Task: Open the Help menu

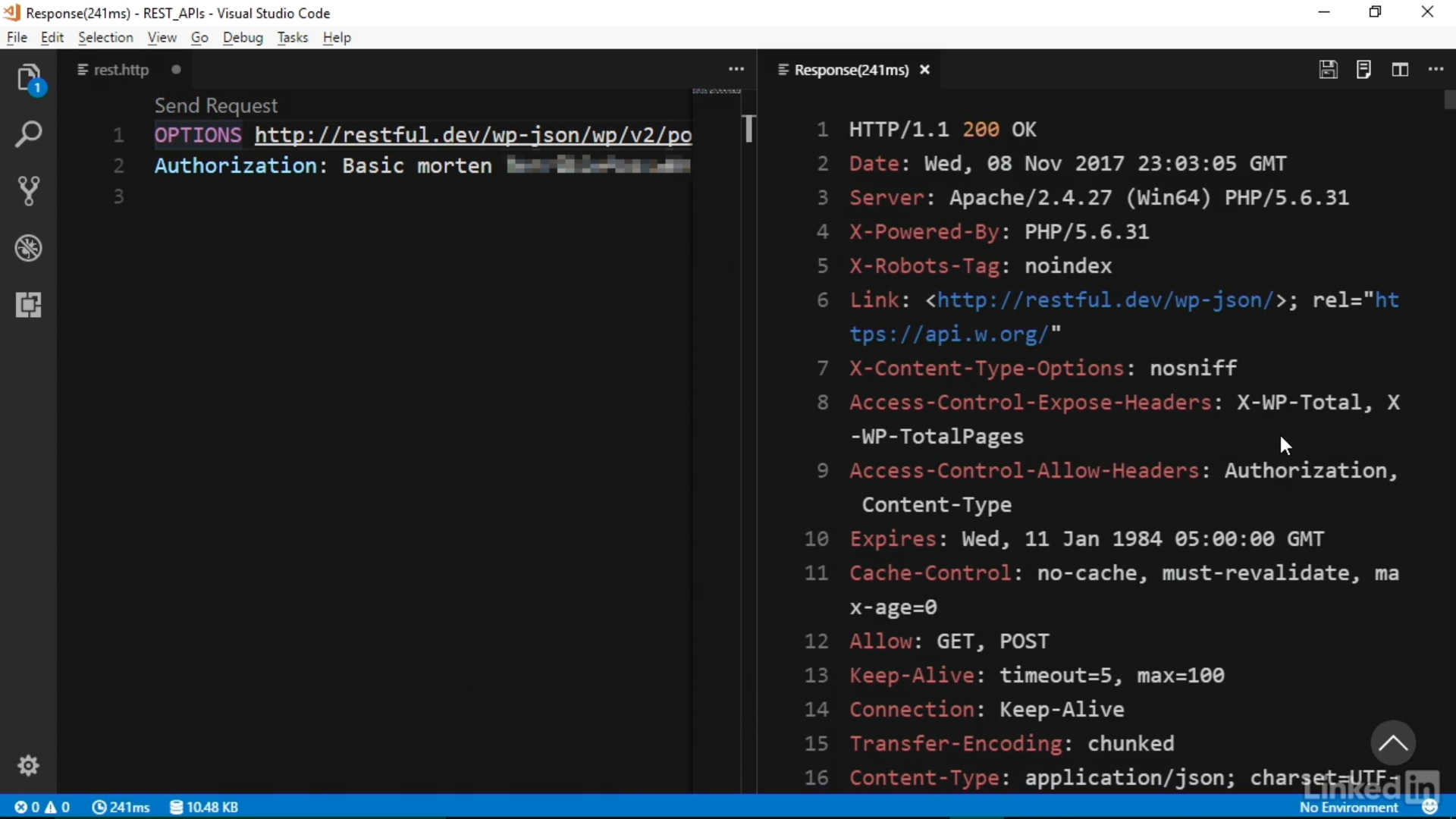Action: click(337, 37)
